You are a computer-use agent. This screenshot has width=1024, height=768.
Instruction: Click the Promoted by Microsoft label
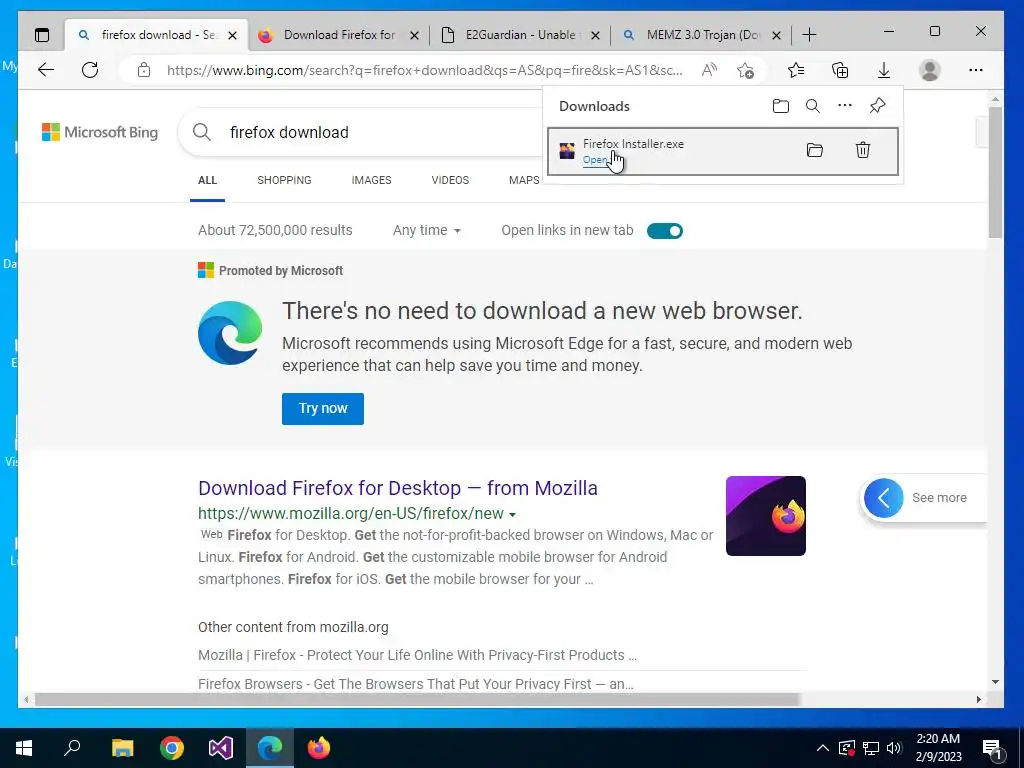tap(281, 270)
